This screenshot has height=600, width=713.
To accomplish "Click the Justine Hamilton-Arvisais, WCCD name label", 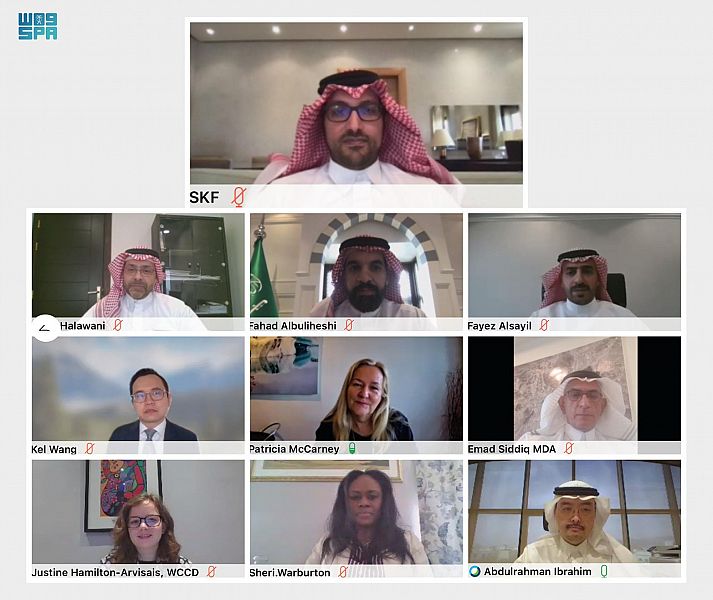I will (x=115, y=572).
